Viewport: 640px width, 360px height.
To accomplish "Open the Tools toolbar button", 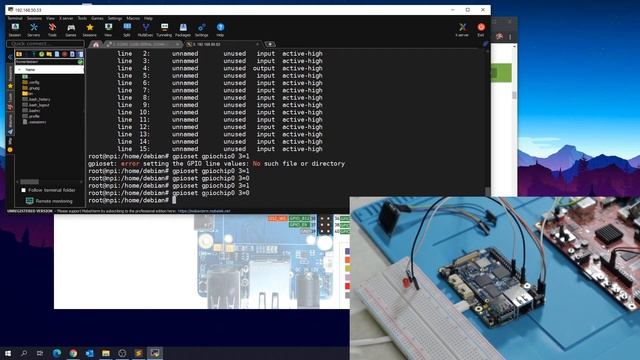I will [52, 30].
